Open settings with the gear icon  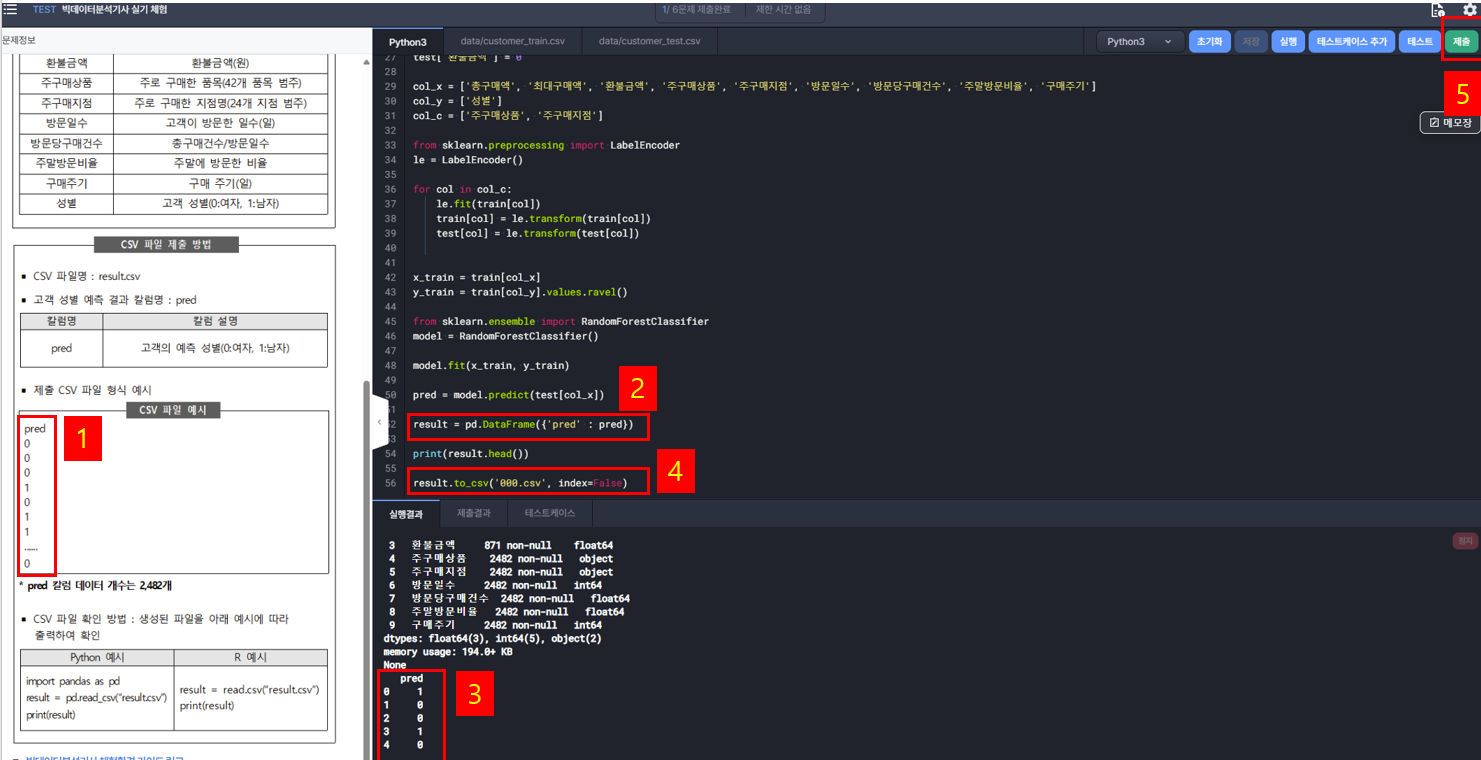pos(1469,10)
